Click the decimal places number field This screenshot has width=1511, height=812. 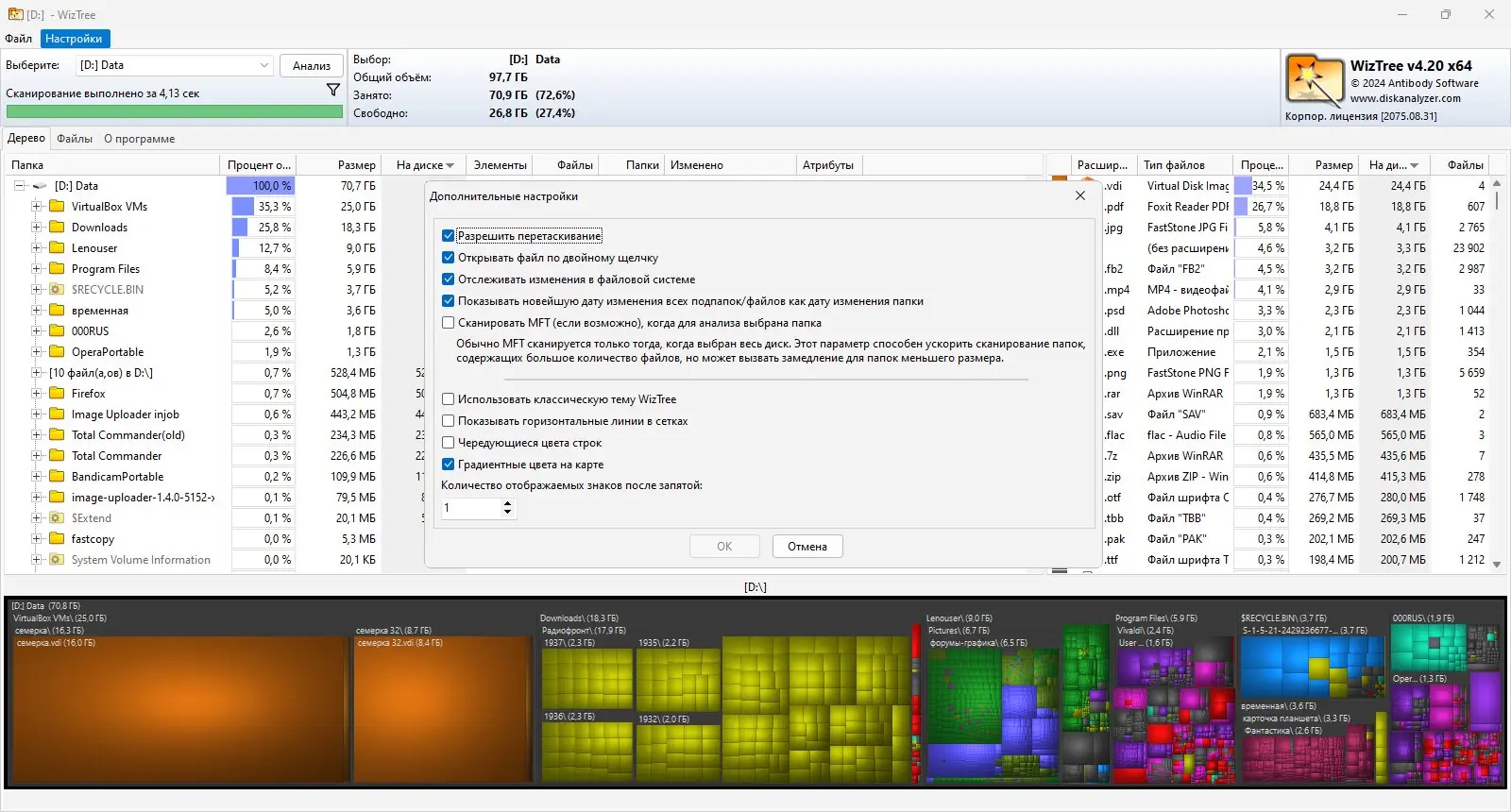pyautogui.click(x=470, y=508)
